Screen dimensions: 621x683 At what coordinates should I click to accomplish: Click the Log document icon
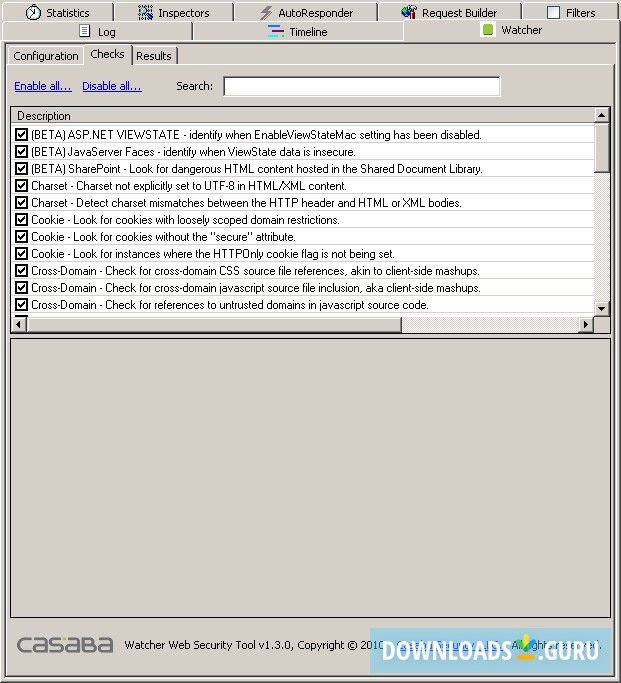[85, 31]
